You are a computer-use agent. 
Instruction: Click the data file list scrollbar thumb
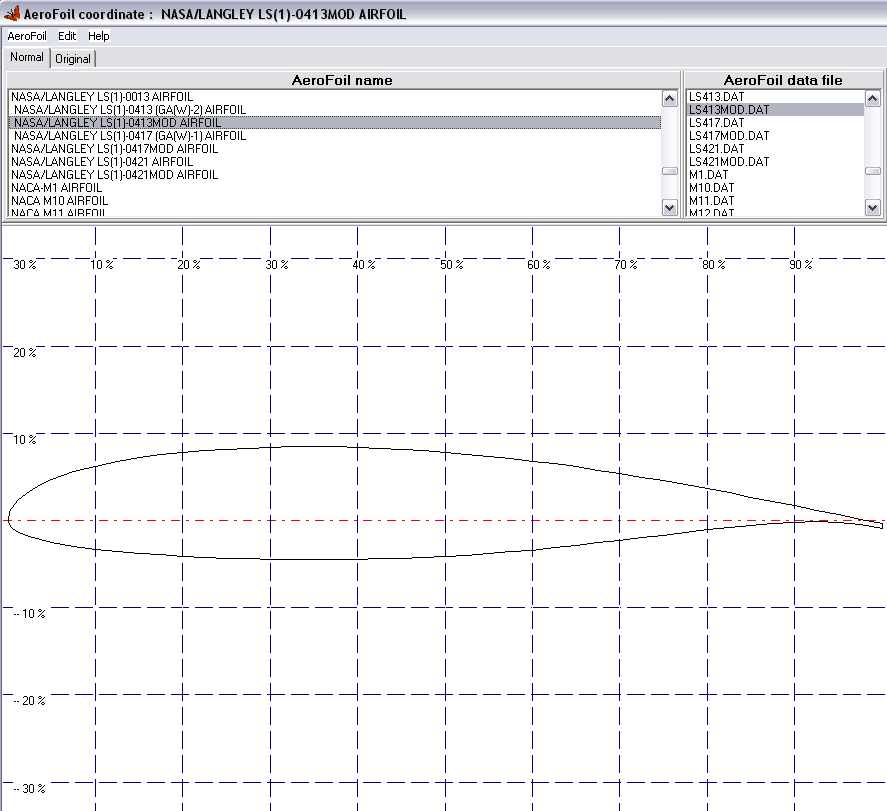tap(872, 171)
